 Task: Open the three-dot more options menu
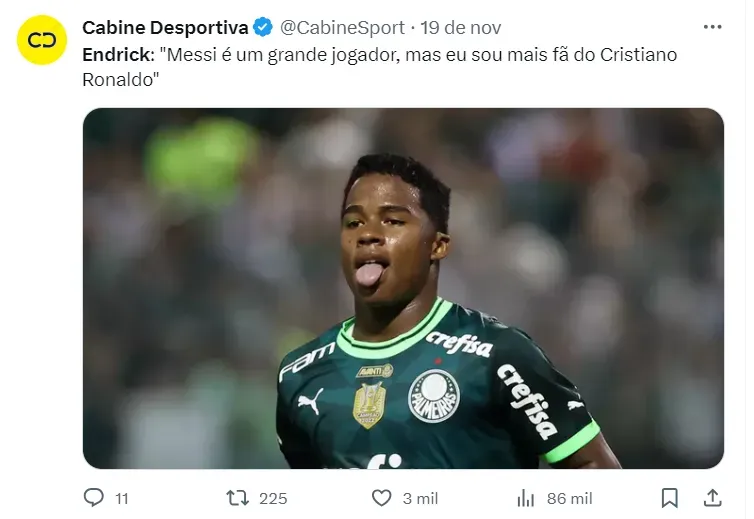pos(712,27)
